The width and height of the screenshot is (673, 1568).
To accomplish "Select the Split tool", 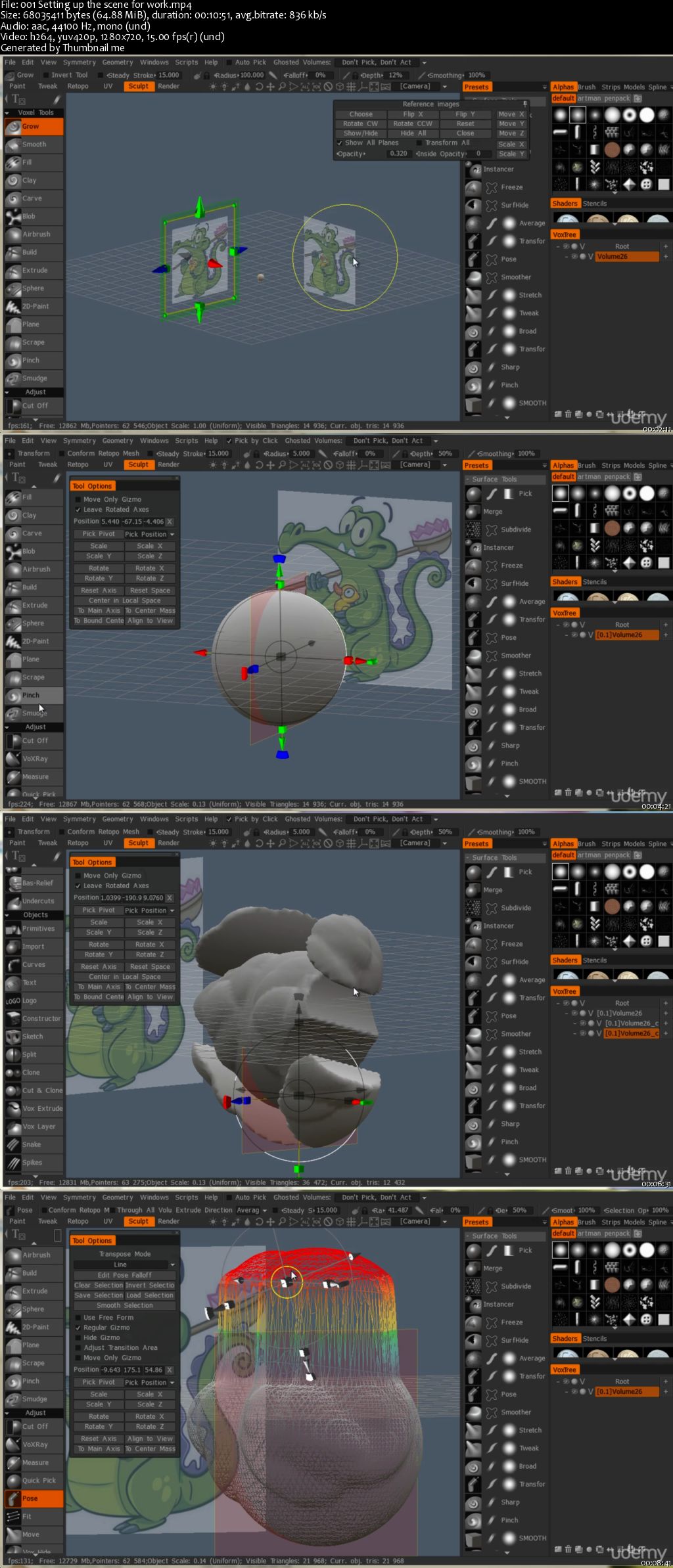I will click(34, 1054).
